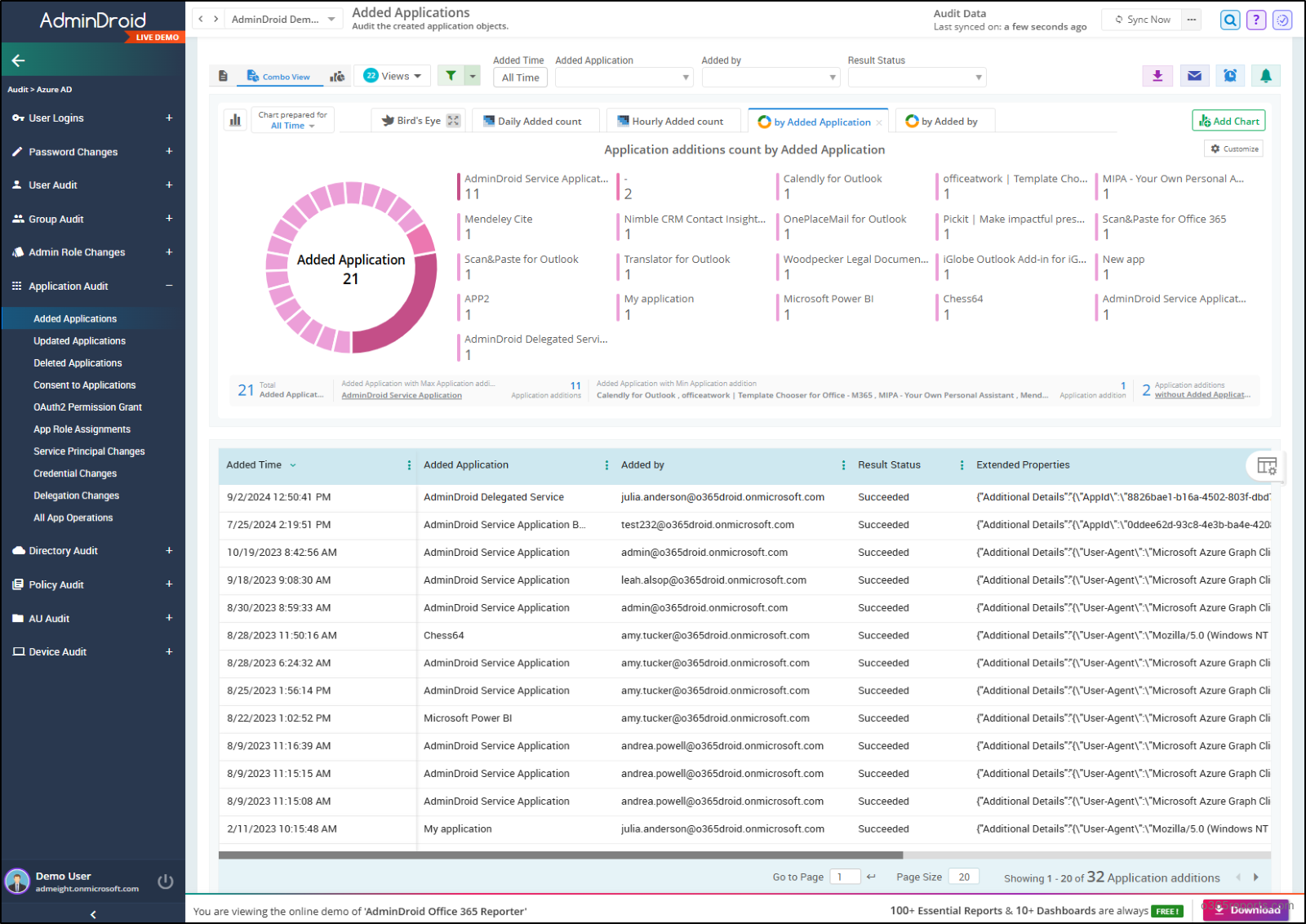Select the Daily Added count tab
The height and width of the screenshot is (924, 1306).
tap(535, 121)
